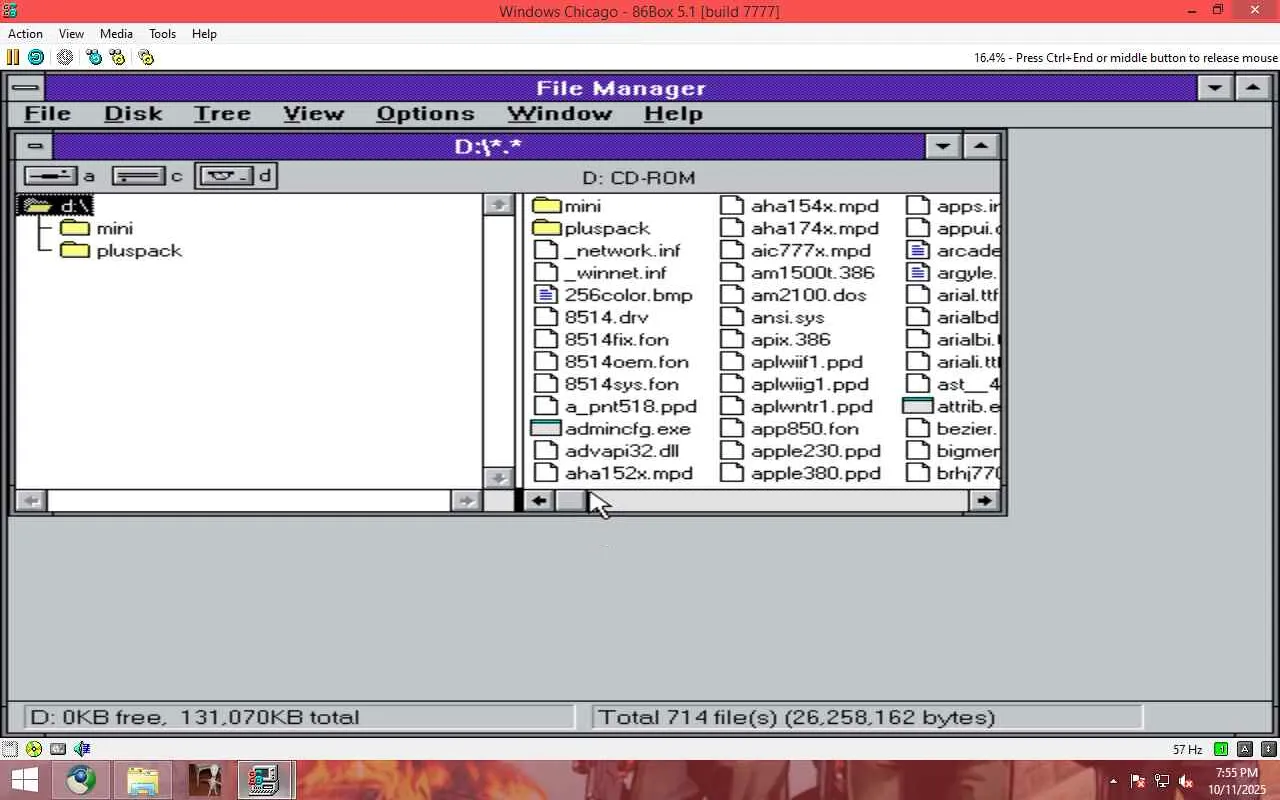The width and height of the screenshot is (1280, 800).
Task: Click the mini folder icon in the file list
Action: (x=546, y=206)
